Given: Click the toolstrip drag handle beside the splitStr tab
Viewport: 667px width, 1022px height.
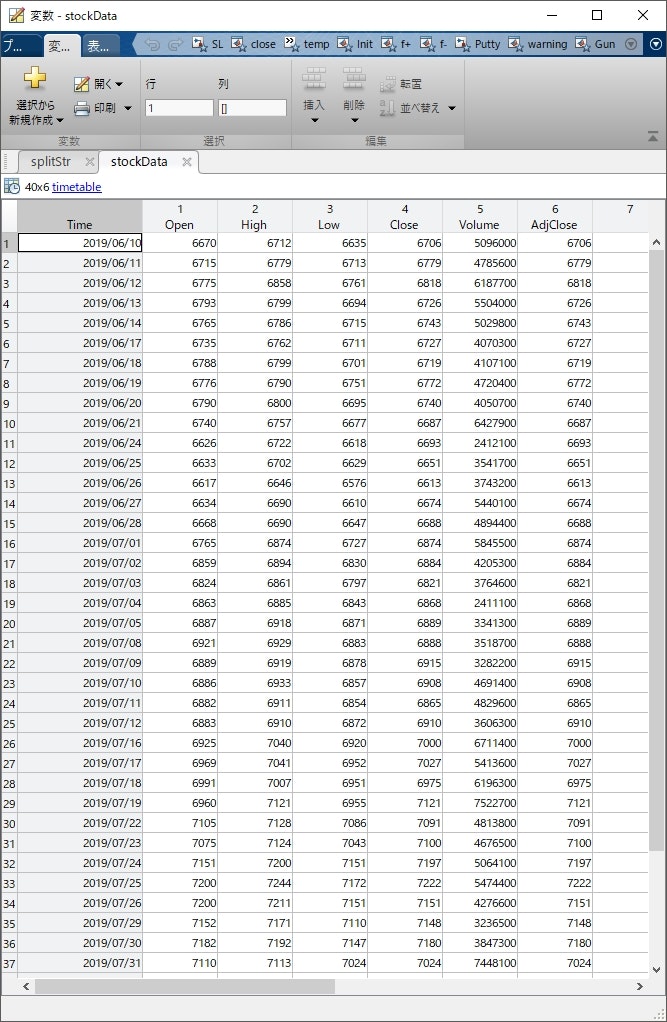Looking at the screenshot, I should click(6, 161).
